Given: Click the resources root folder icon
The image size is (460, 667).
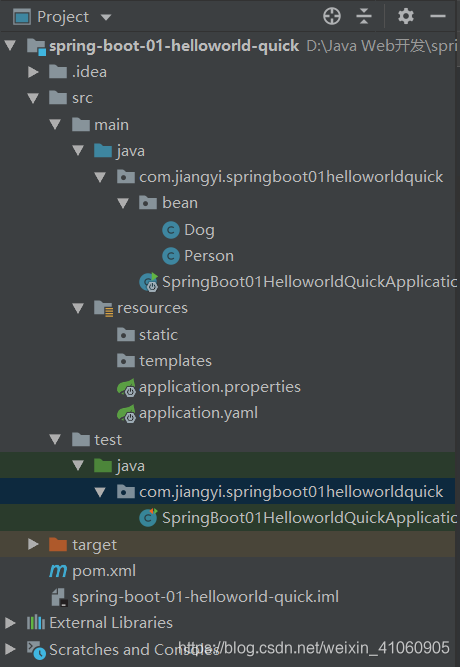Looking at the screenshot, I should (103, 308).
